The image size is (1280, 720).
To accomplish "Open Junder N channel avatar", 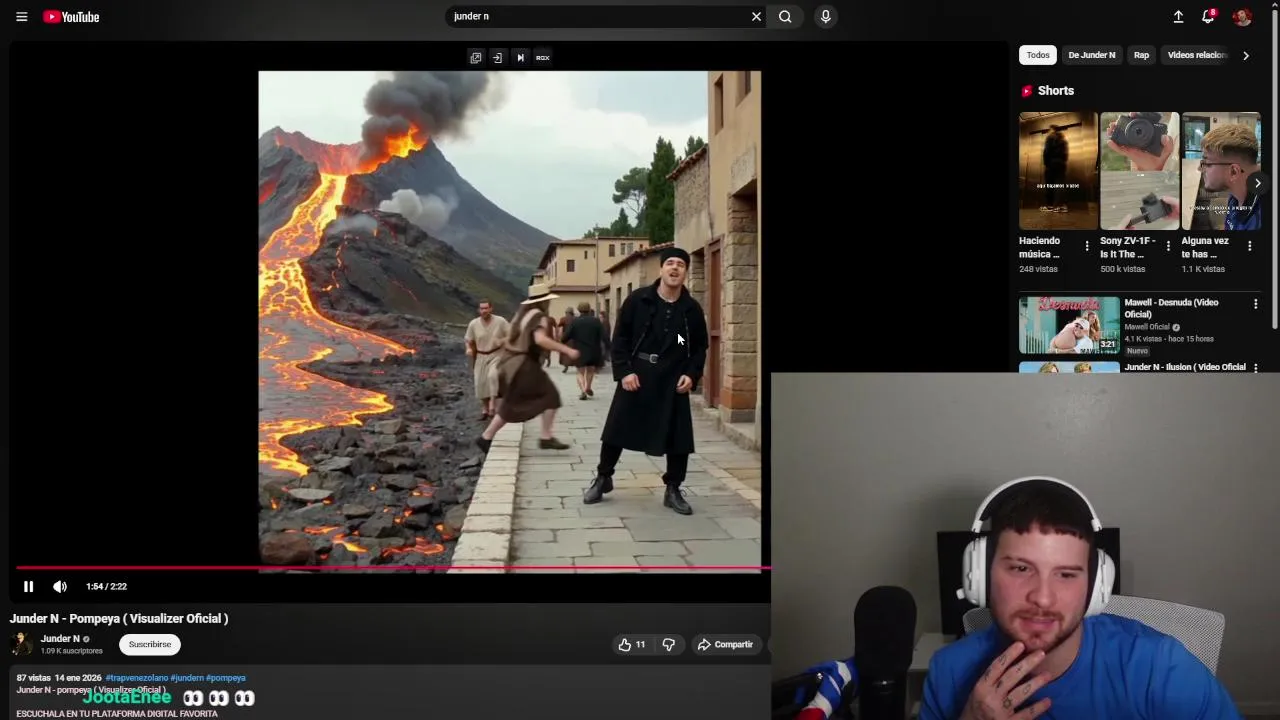I will click(x=21, y=644).
